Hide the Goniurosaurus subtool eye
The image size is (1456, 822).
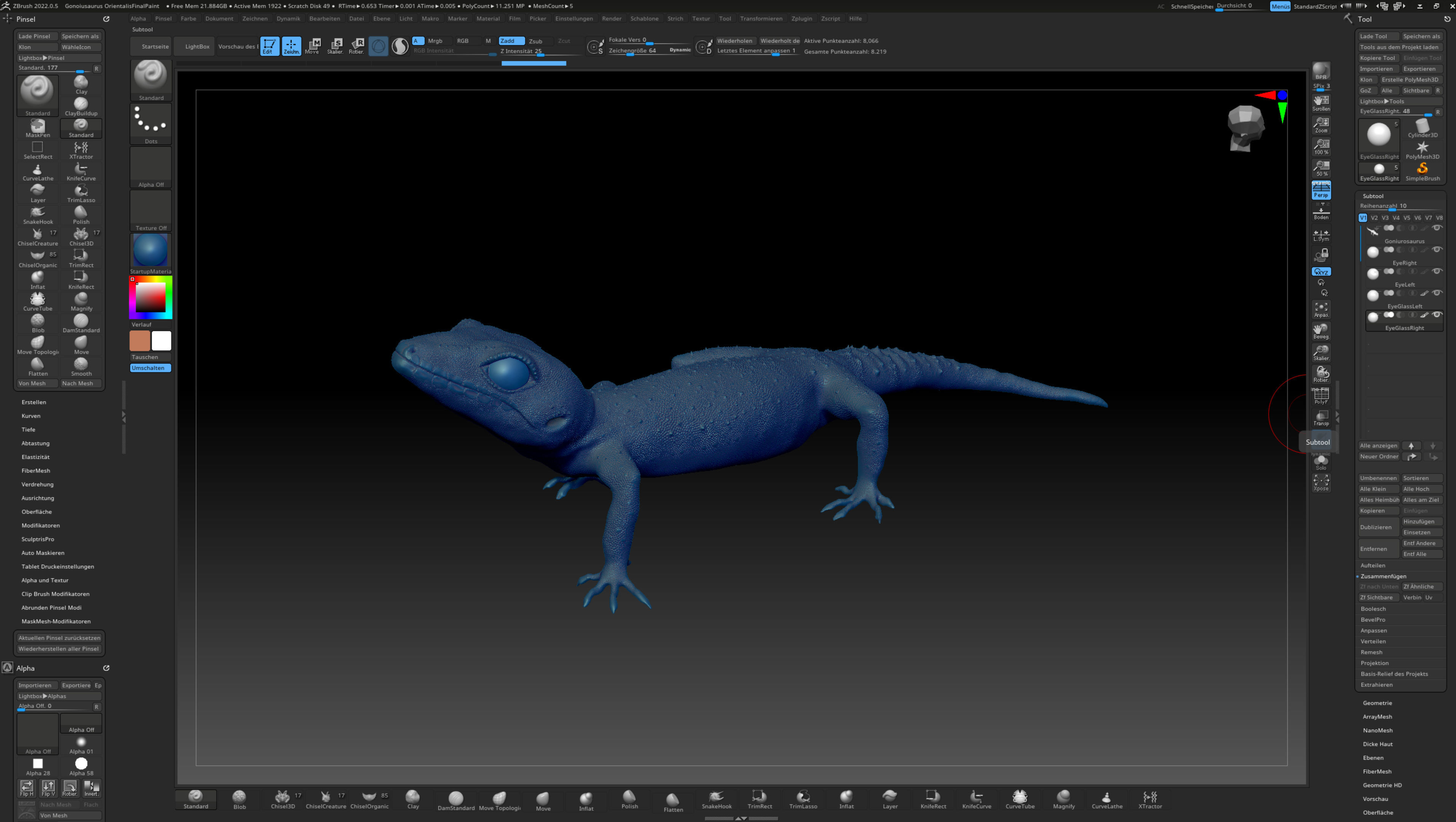coord(1436,228)
